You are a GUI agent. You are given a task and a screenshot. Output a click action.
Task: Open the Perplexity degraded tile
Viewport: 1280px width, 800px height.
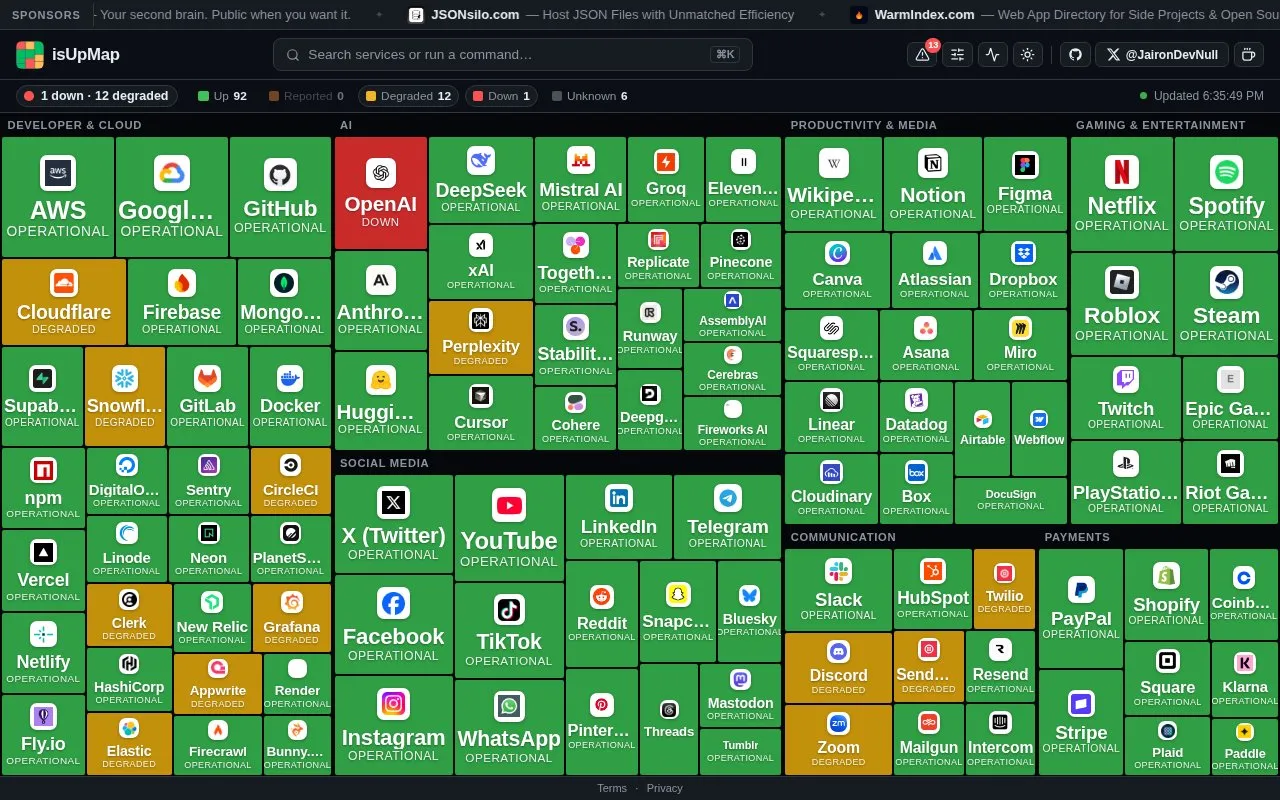481,337
